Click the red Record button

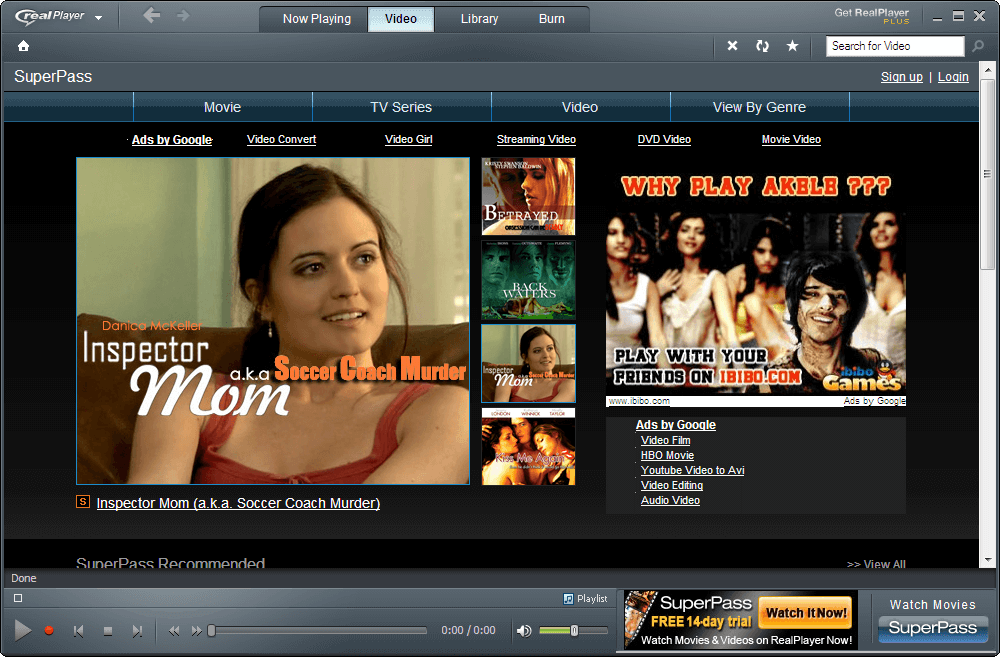point(48,630)
